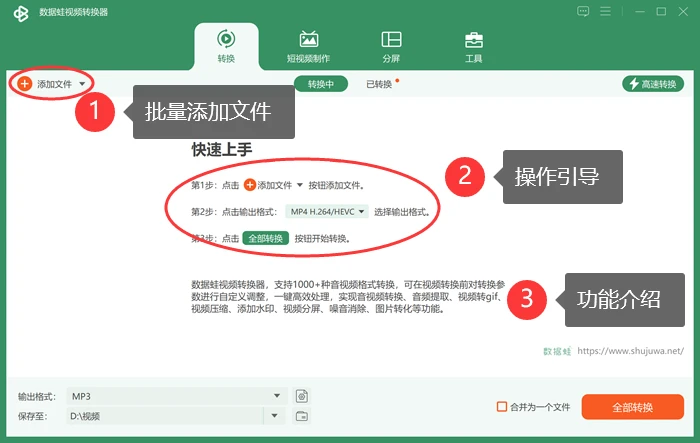
Task: Click the lightning bolt high-speed conversion icon
Action: (634, 84)
